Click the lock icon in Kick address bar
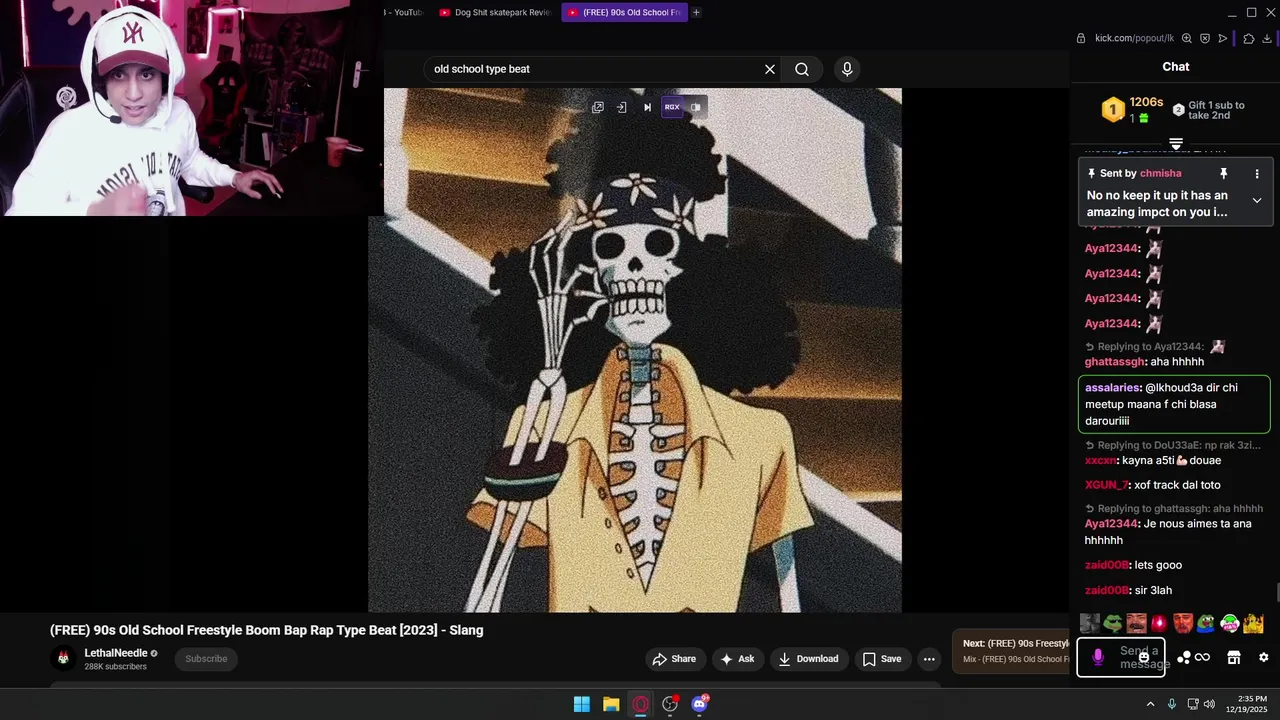Viewport: 1280px width, 720px height. (1081, 38)
